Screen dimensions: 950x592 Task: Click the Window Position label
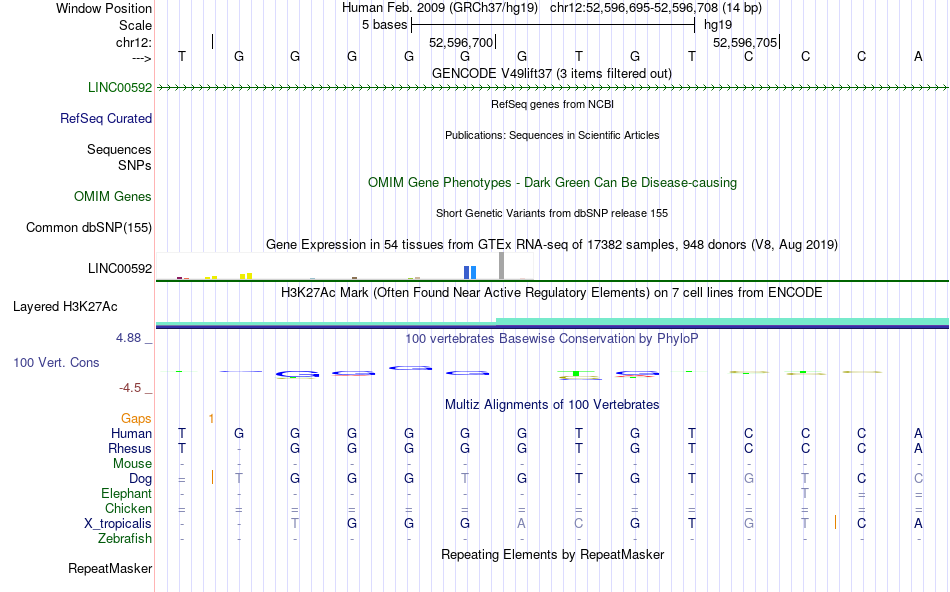pos(104,8)
